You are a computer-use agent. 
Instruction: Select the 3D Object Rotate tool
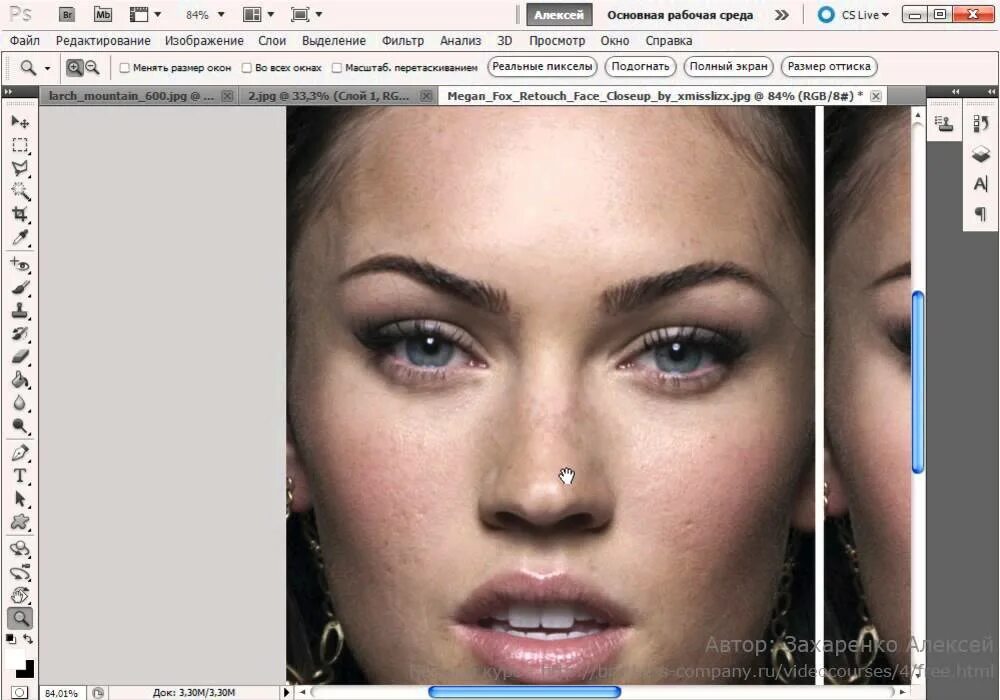[20, 549]
